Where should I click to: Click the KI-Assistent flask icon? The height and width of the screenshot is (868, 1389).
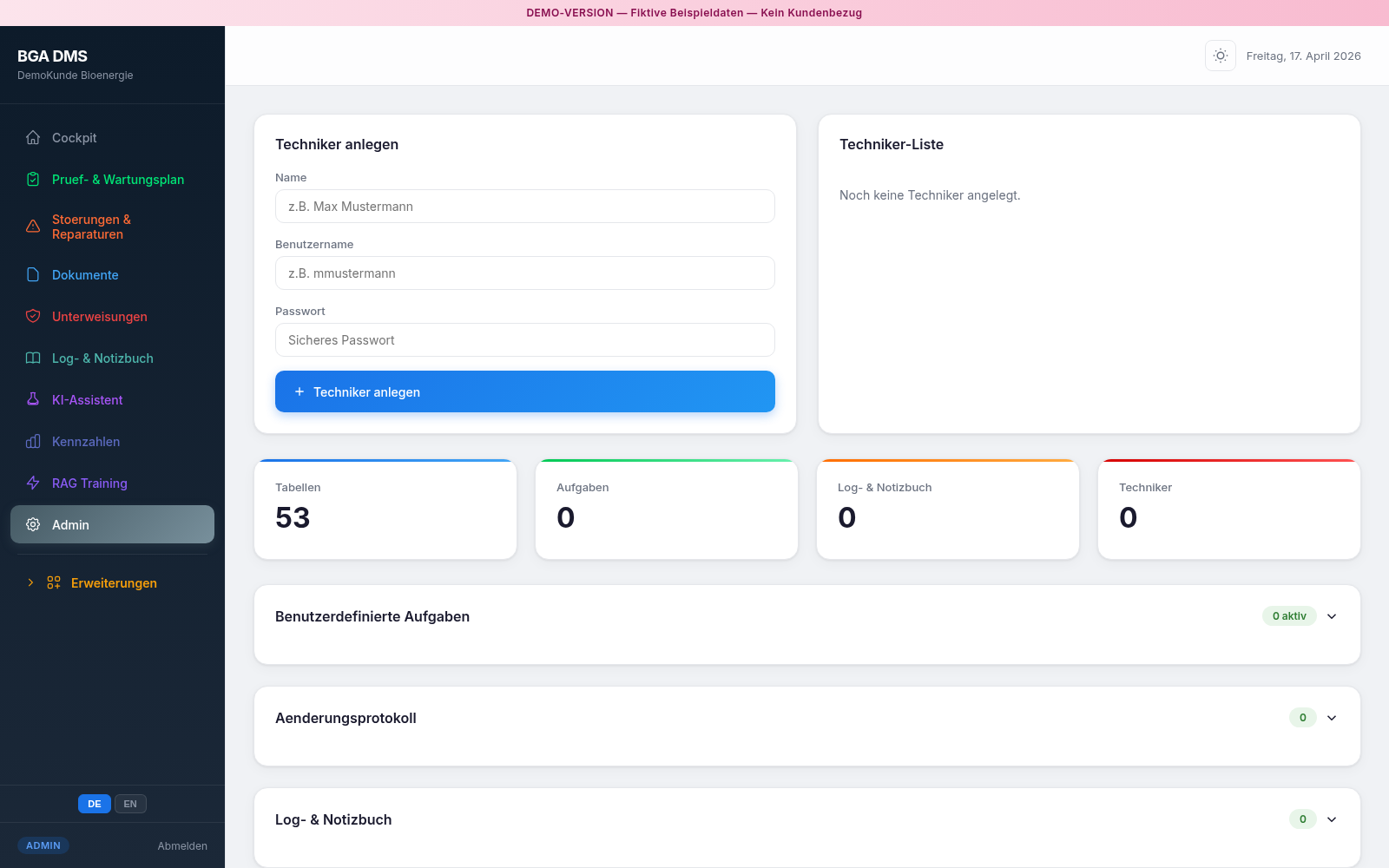(x=33, y=399)
